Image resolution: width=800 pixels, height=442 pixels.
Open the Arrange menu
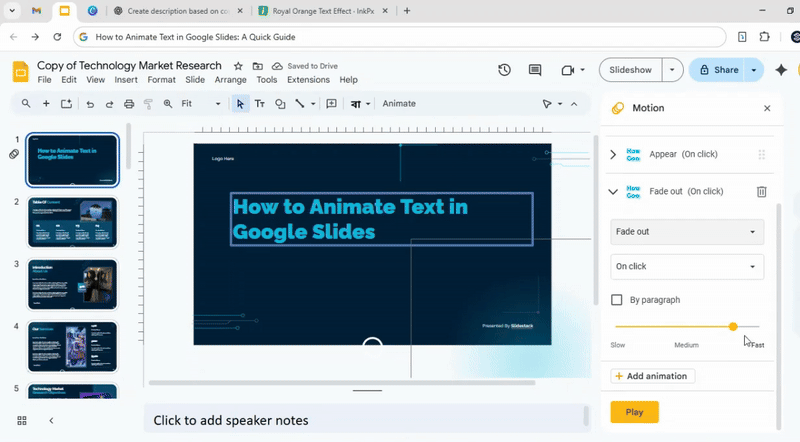pos(230,80)
